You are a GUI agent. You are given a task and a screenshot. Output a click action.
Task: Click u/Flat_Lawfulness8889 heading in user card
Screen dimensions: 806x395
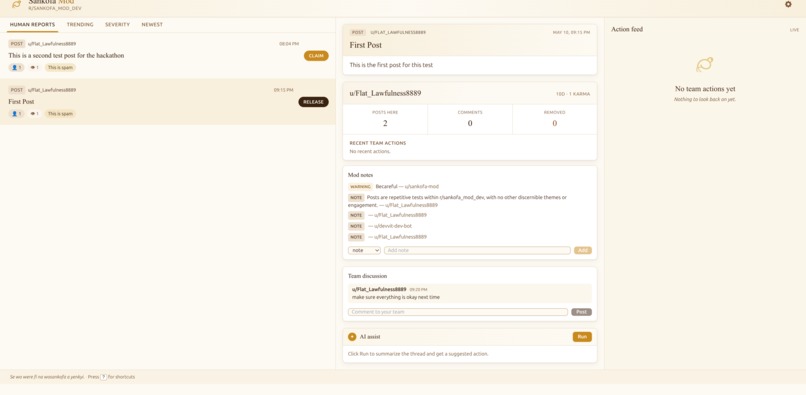point(386,94)
